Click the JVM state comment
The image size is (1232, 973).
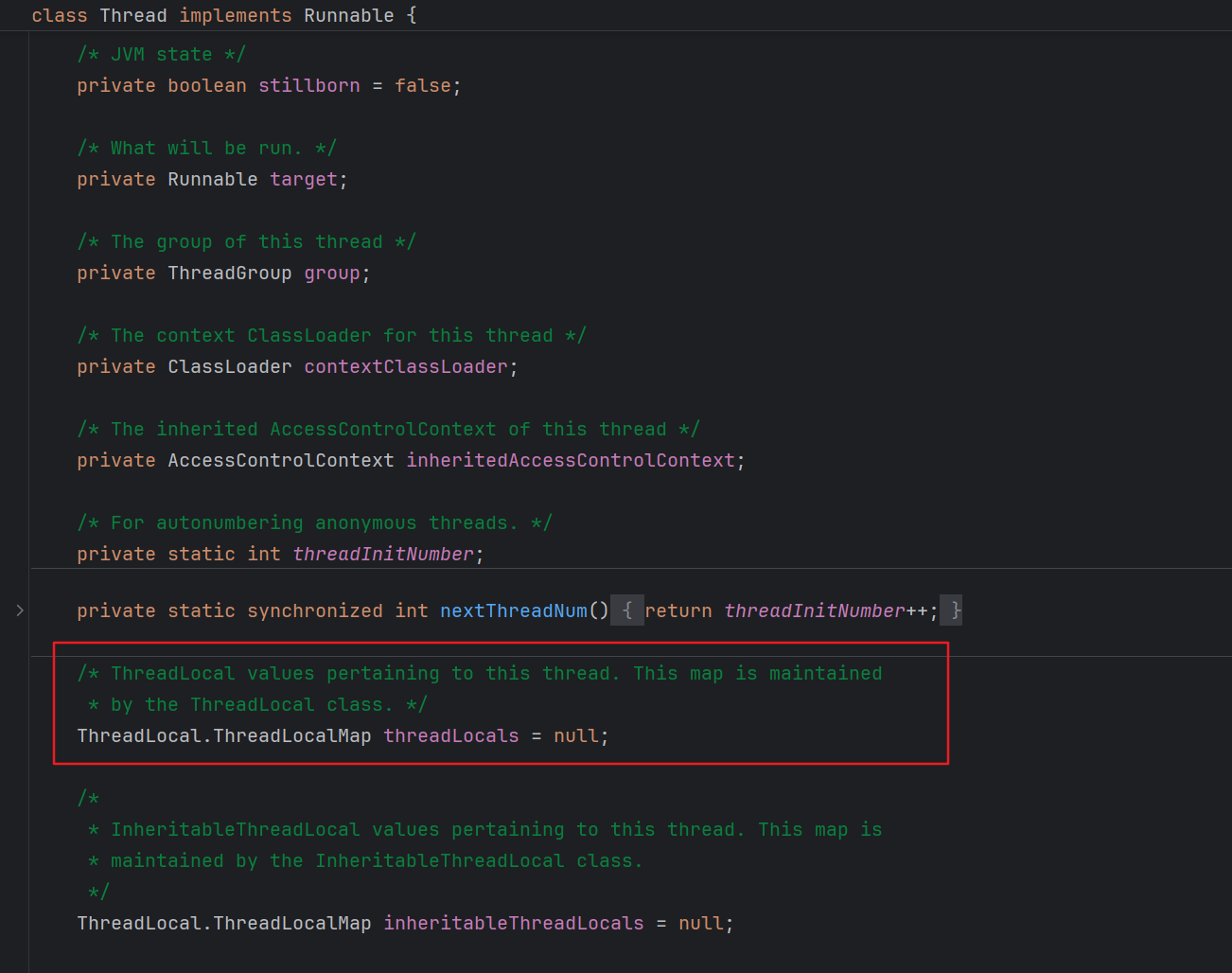pos(161,54)
